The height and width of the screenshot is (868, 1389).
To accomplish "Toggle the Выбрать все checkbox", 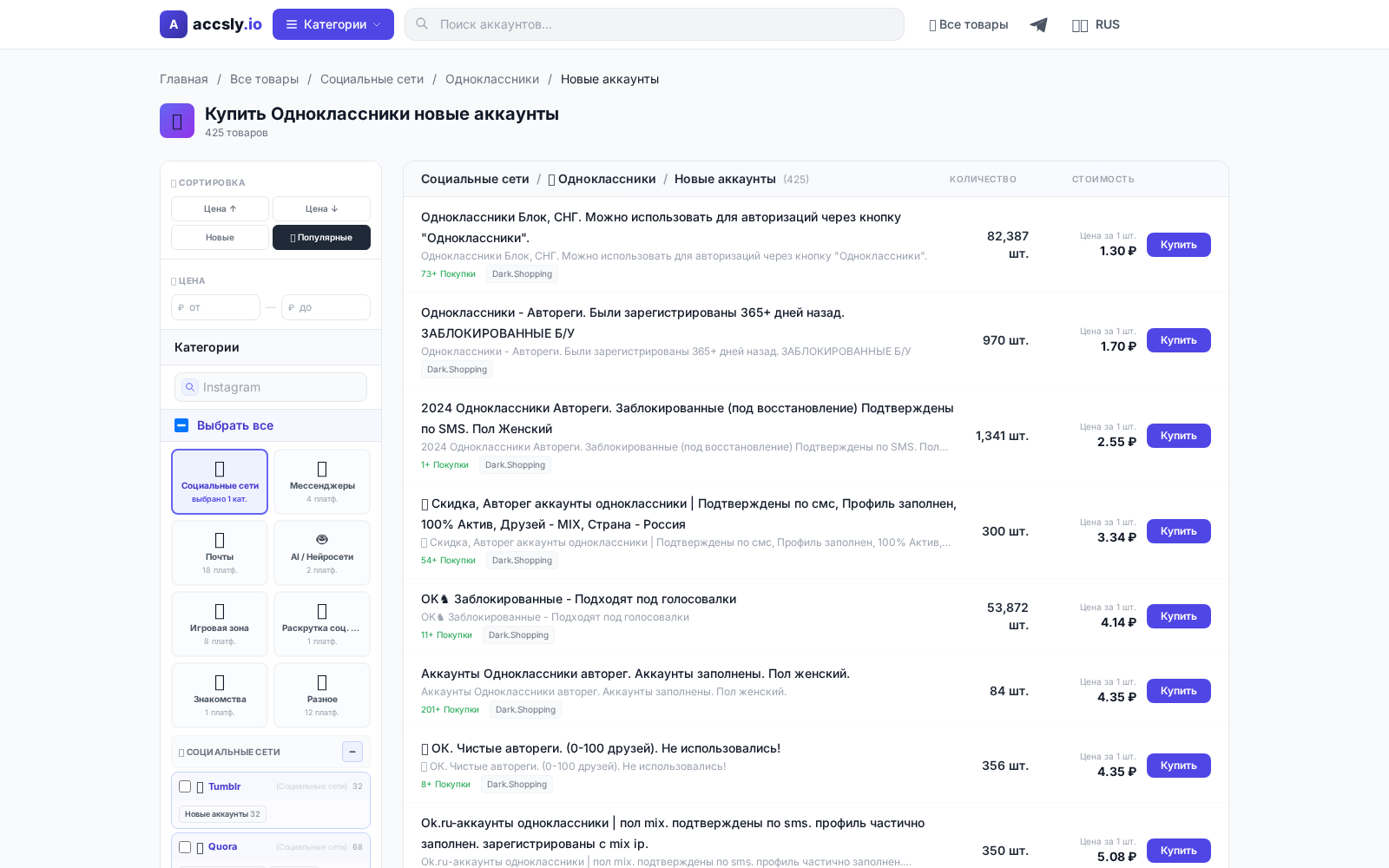I will click(181, 425).
